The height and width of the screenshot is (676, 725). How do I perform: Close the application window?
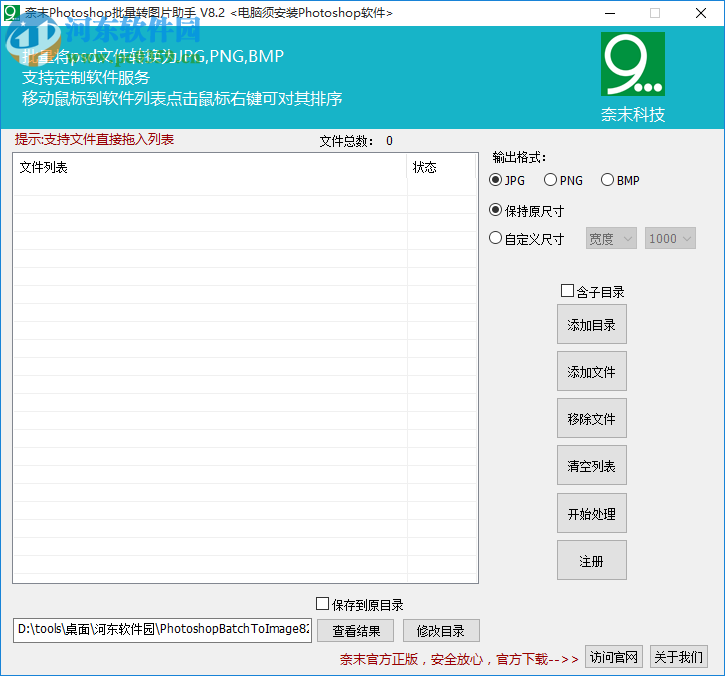pyautogui.click(x=700, y=13)
